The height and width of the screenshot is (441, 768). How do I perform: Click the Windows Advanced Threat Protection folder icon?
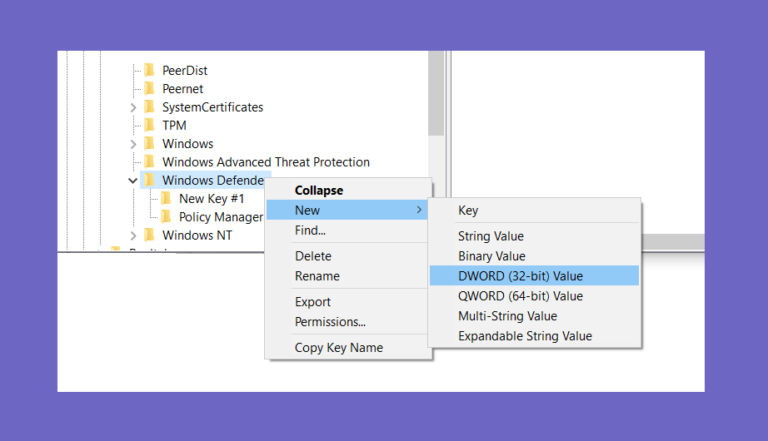(149, 162)
